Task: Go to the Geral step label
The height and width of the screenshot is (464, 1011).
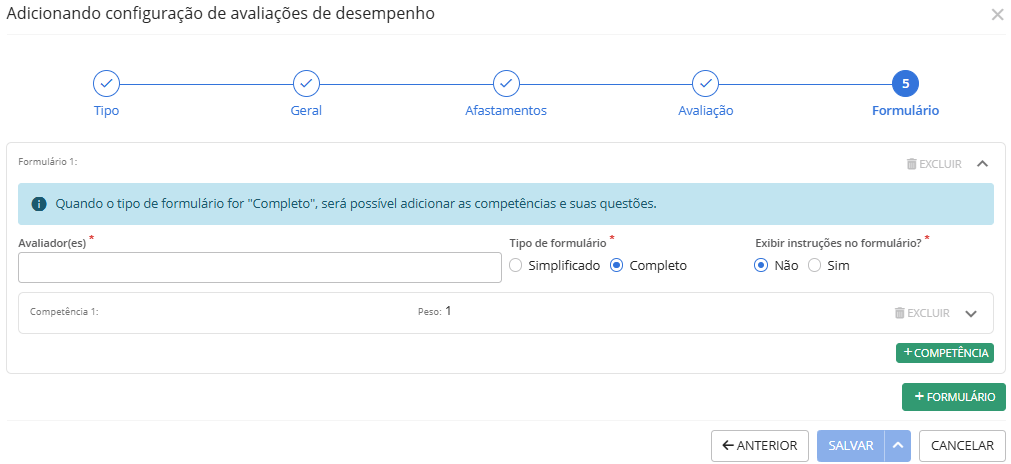Action: [306, 111]
